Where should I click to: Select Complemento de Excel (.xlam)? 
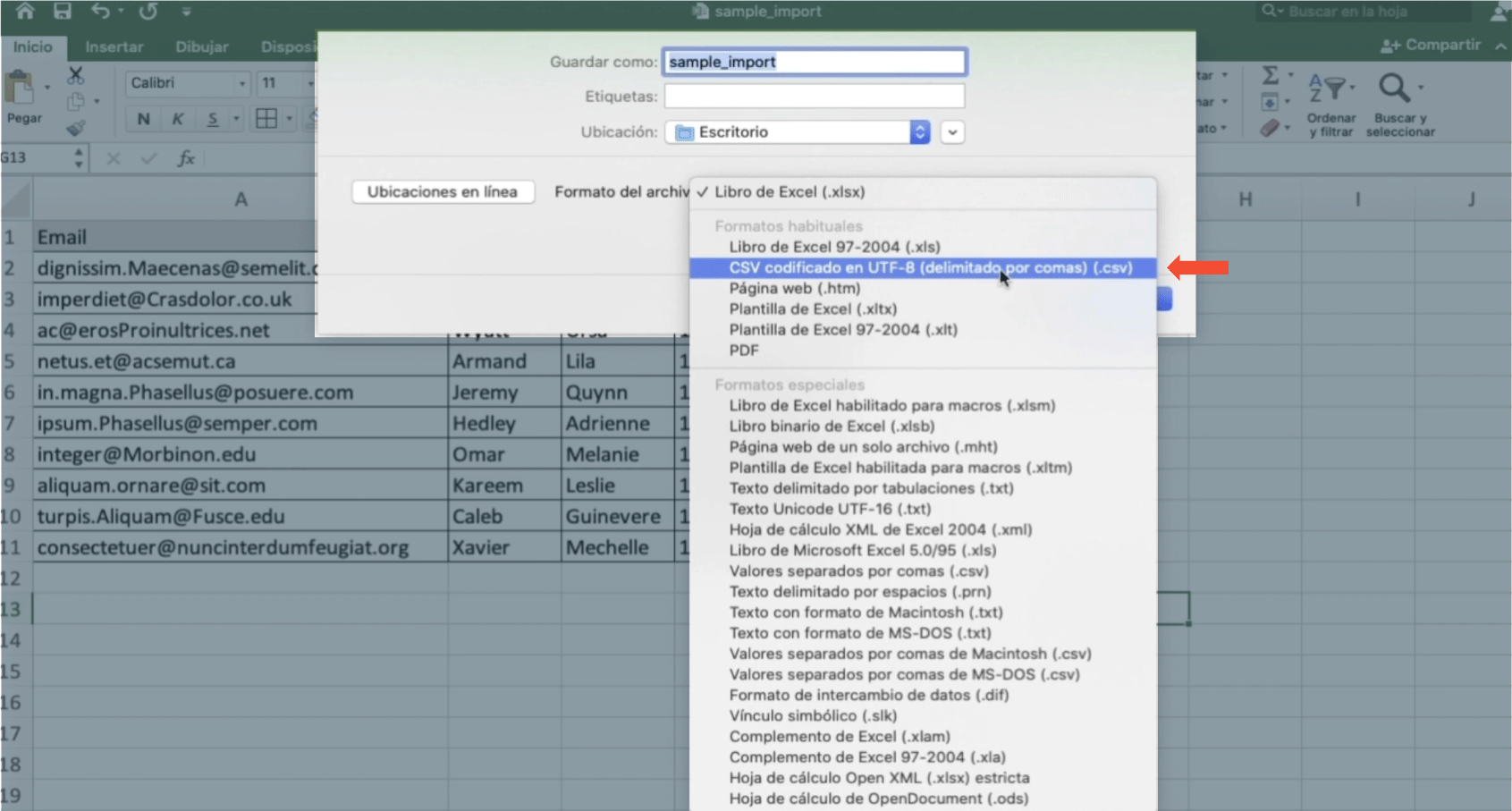(x=923, y=736)
